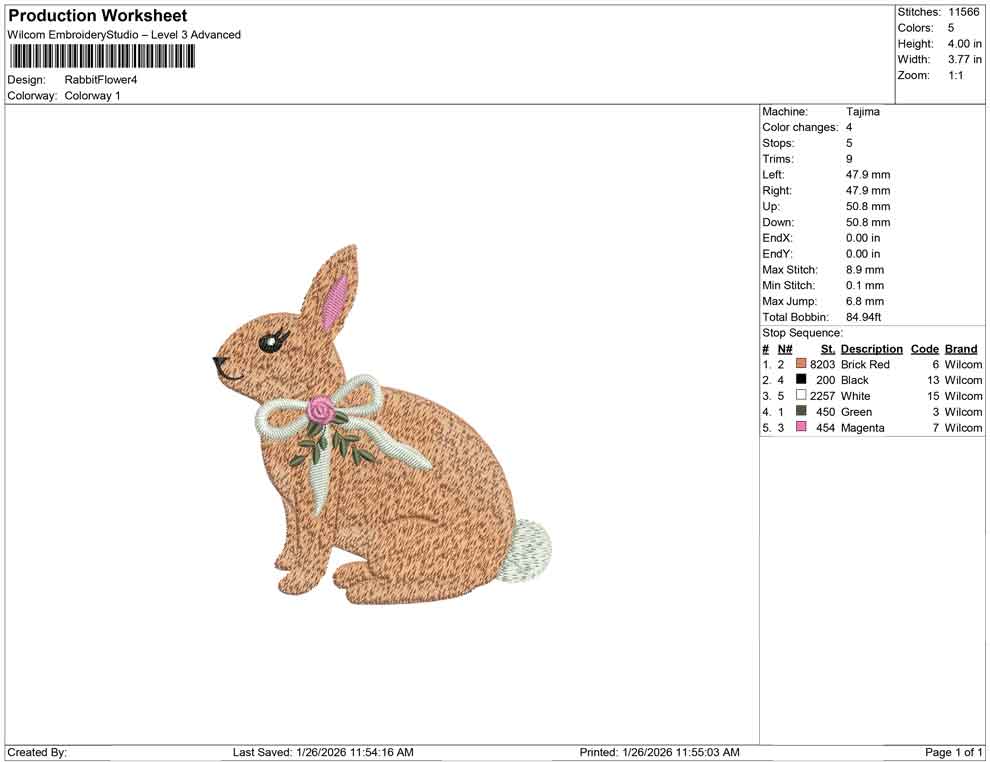The image size is (990, 762).
Task: Click the Code column header
Action: (924, 348)
